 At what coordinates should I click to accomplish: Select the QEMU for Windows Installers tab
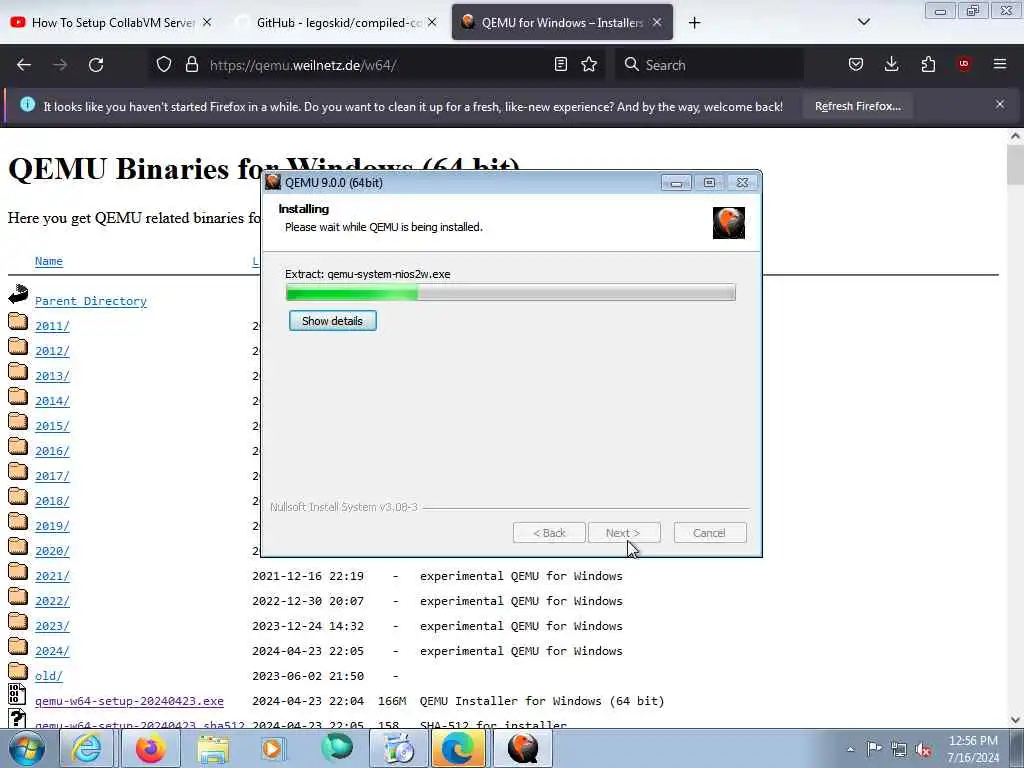pos(562,23)
